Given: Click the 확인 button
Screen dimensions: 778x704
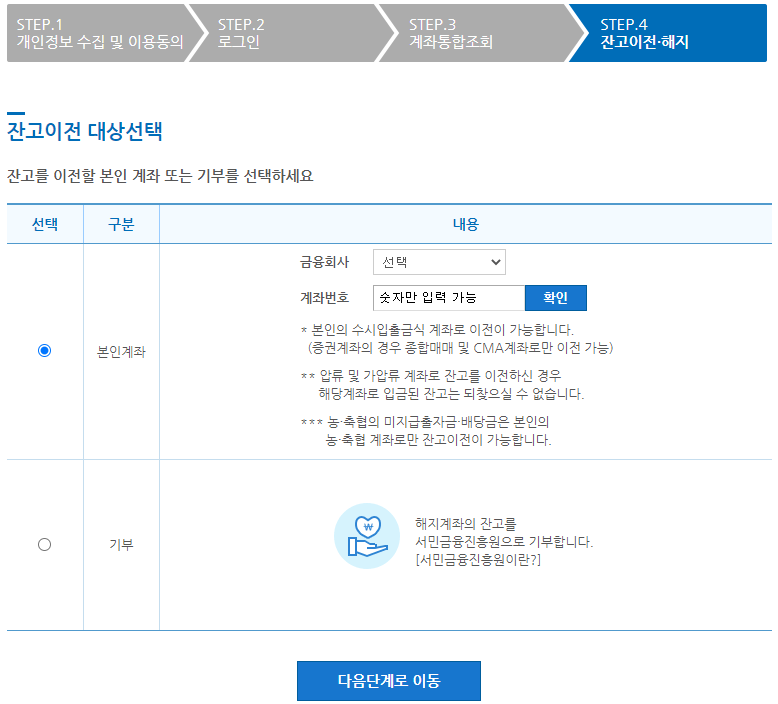Looking at the screenshot, I should [x=556, y=298].
